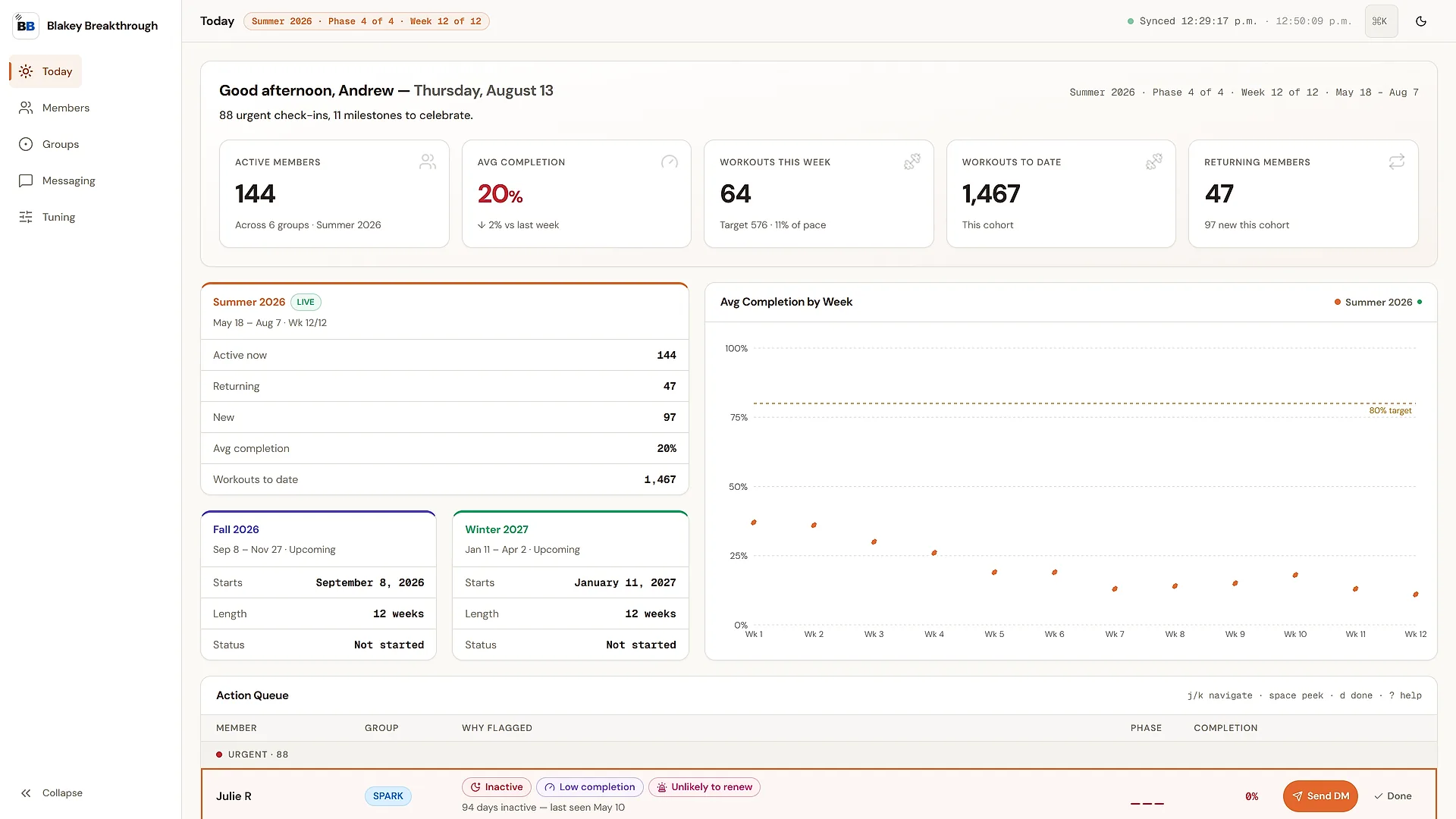Click the double-chevron collapse icon
Image resolution: width=1456 pixels, height=819 pixels.
coord(26,793)
